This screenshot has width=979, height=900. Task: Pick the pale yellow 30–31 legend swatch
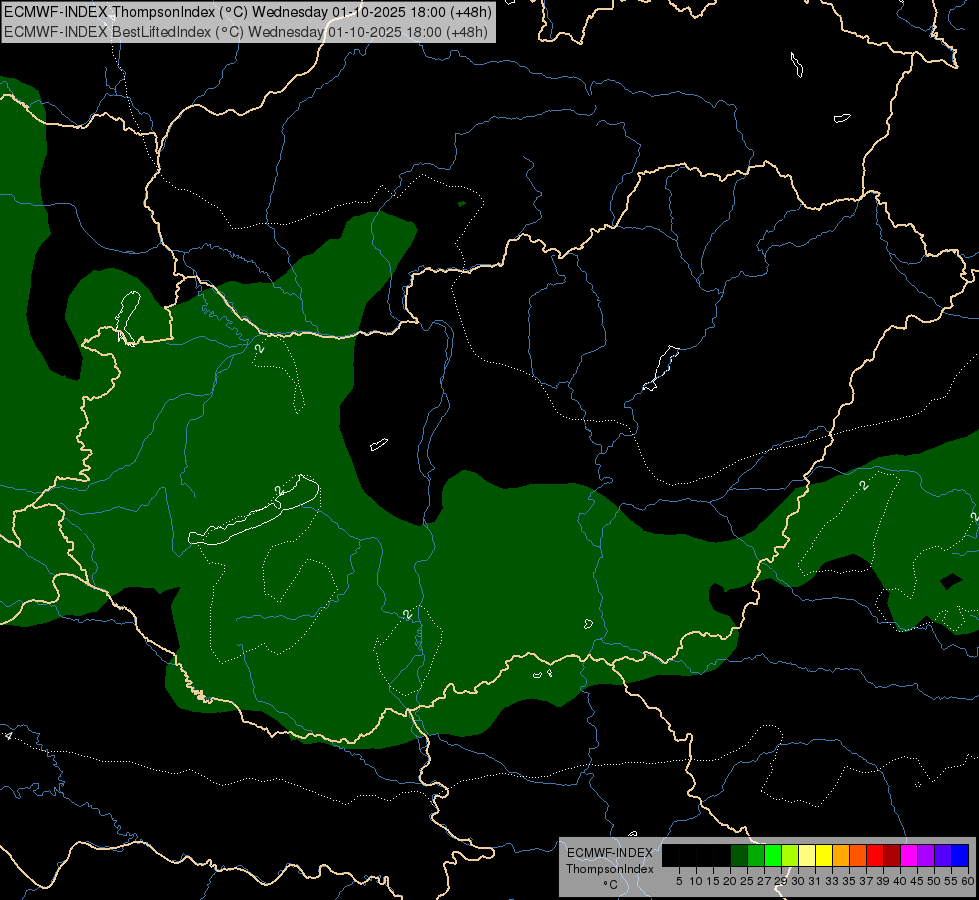[x=807, y=855]
